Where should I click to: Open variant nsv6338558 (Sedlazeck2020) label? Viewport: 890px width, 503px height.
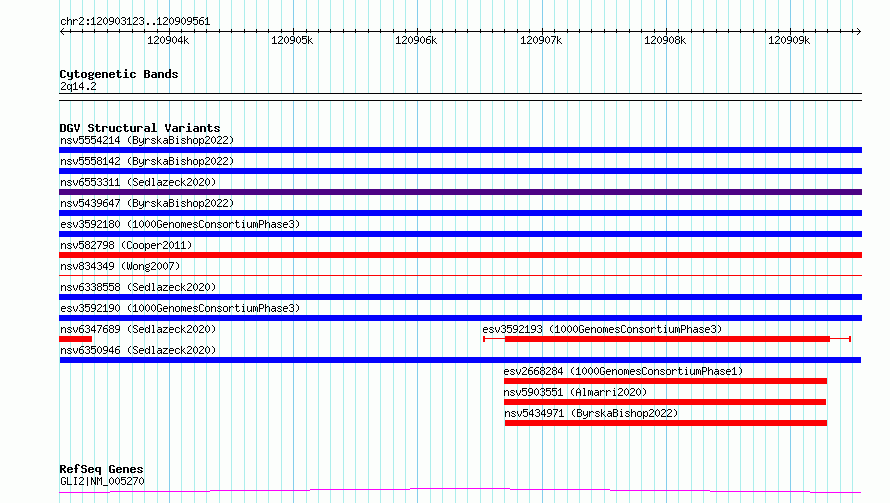click(138, 287)
